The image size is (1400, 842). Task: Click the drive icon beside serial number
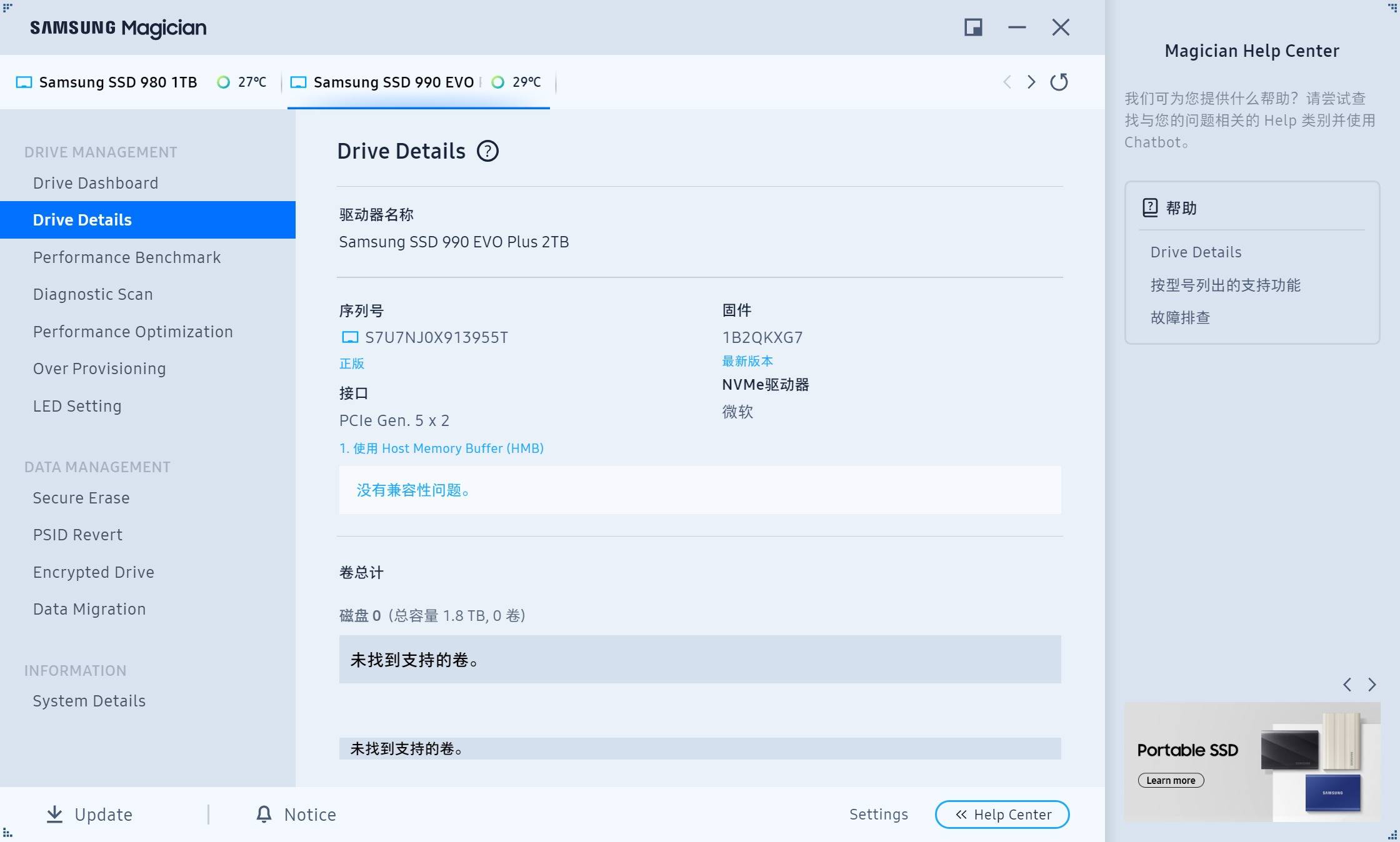(350, 338)
